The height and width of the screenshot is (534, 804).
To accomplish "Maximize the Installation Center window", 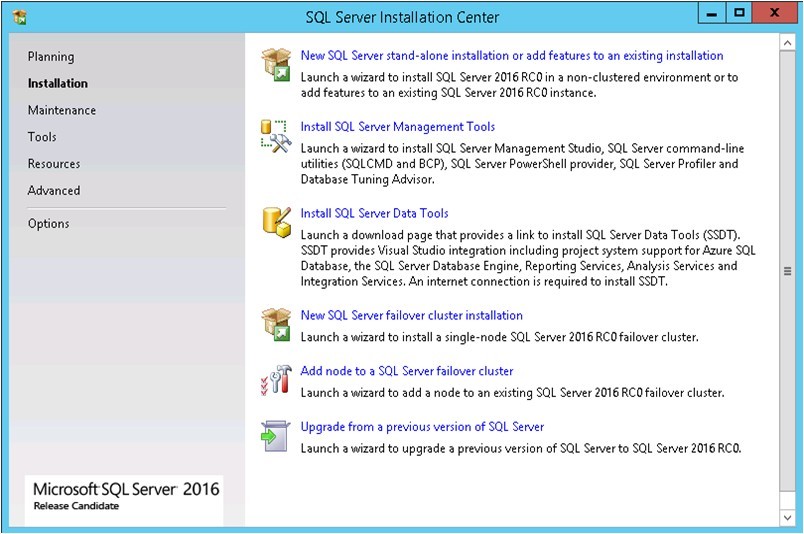I will pyautogui.click(x=739, y=14).
